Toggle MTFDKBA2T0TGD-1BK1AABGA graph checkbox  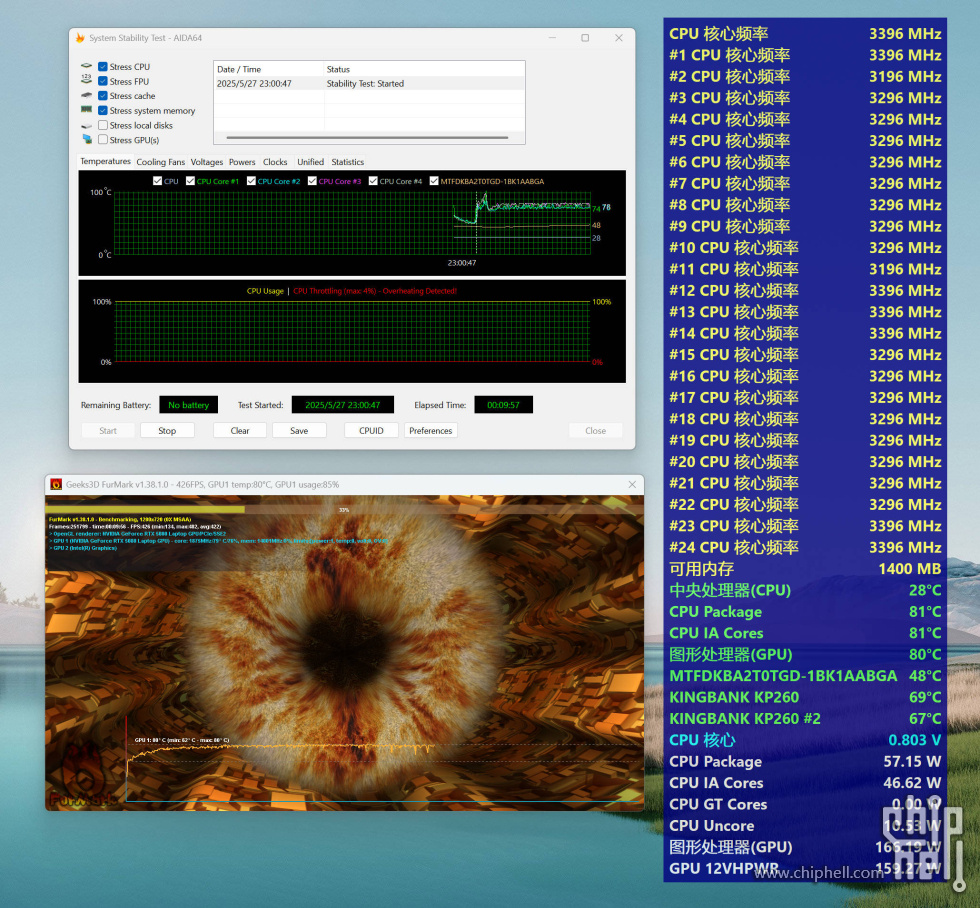coord(434,181)
